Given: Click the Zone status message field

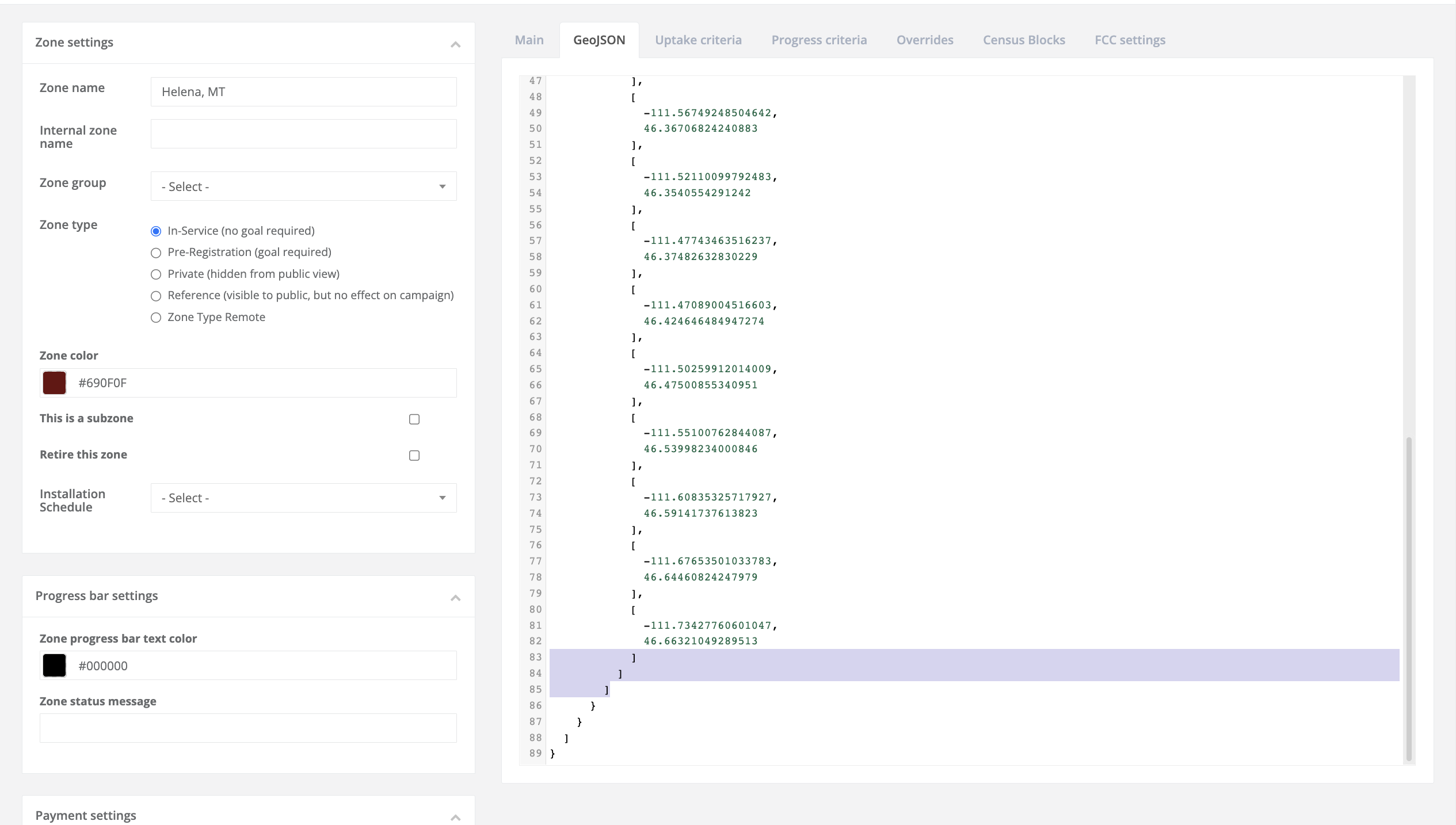Looking at the screenshot, I should pyautogui.click(x=247, y=727).
